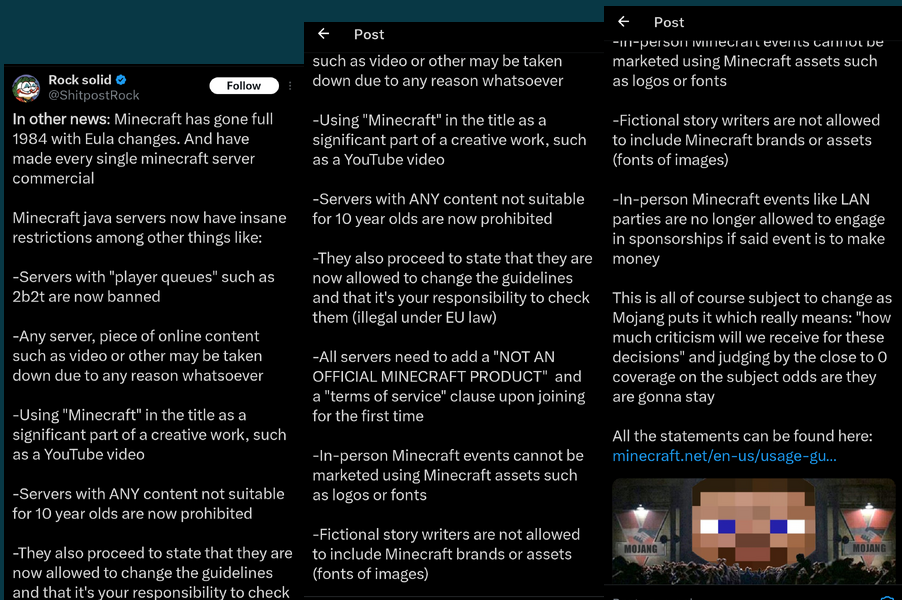Click the "This is all of course subject" paragraph

752,347
